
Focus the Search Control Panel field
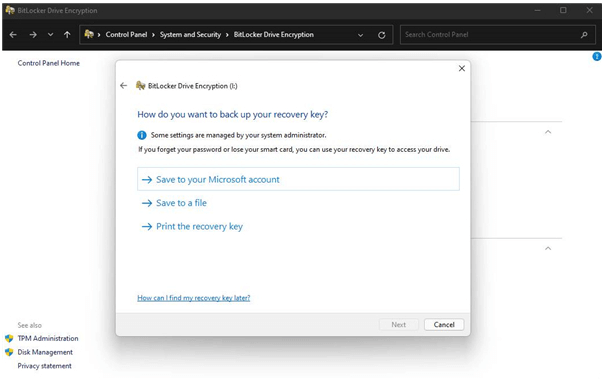click(x=498, y=35)
